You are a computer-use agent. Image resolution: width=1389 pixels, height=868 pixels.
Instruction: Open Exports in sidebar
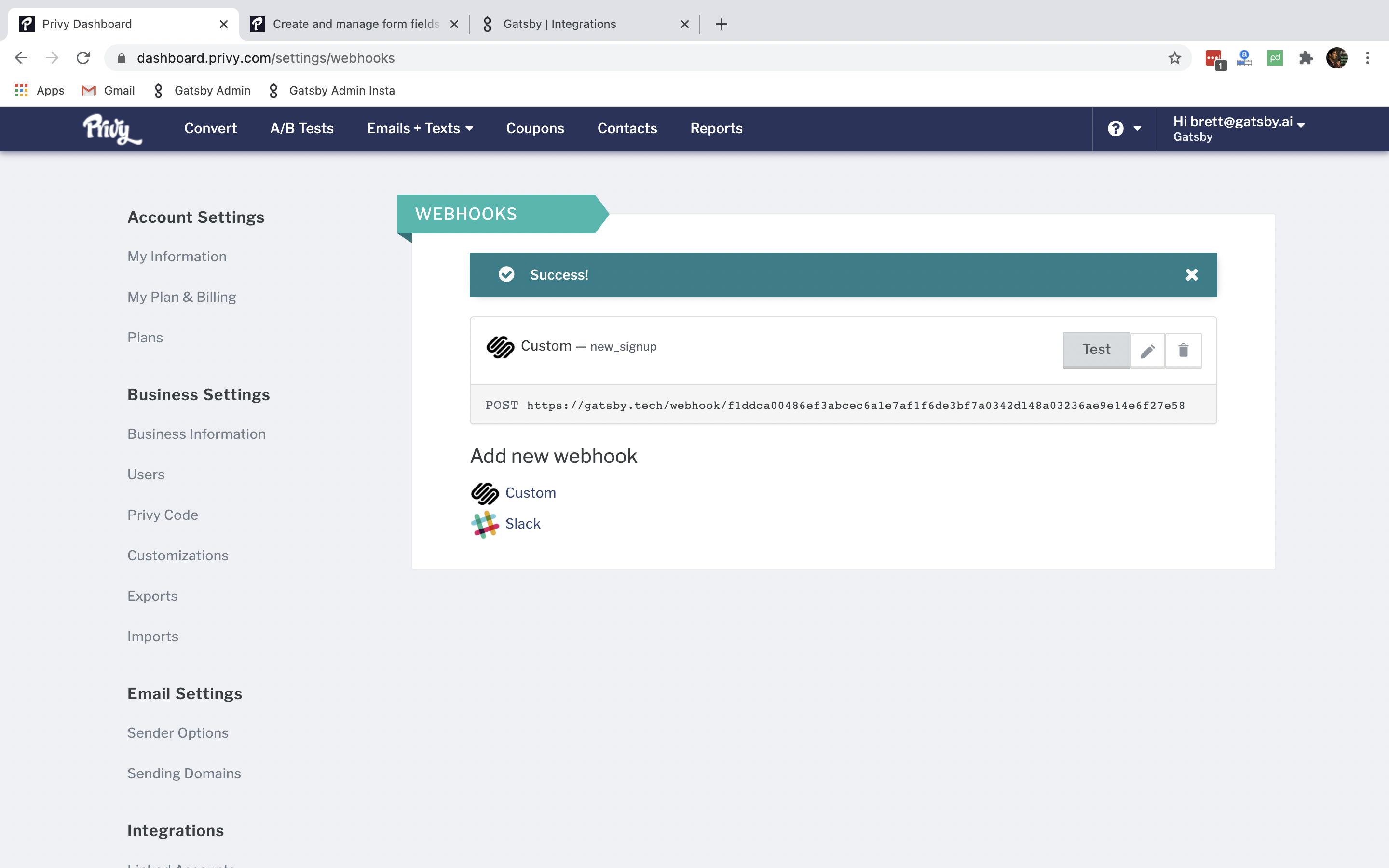(152, 596)
